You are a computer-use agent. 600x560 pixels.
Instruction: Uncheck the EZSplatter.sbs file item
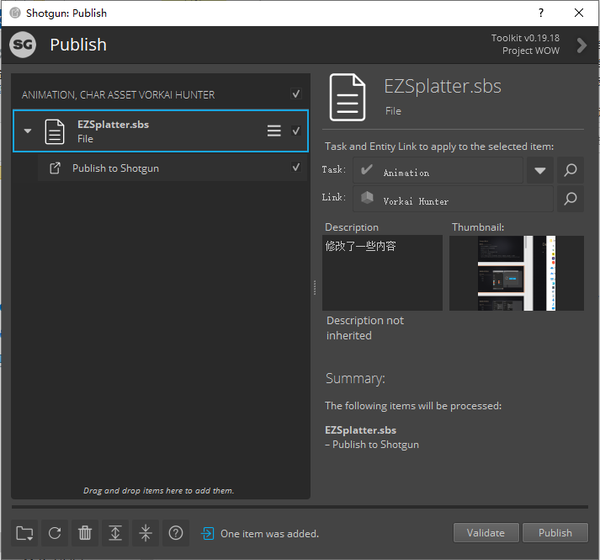296,131
